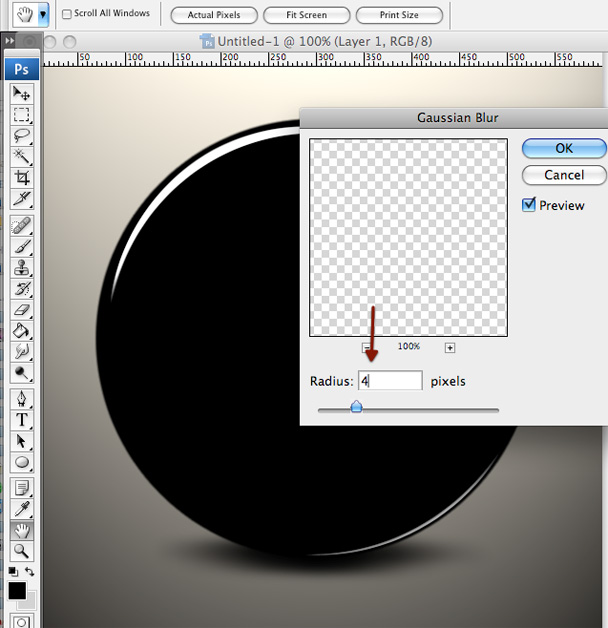This screenshot has width=608, height=628.
Task: Select the Slice tool
Action: click(x=21, y=198)
